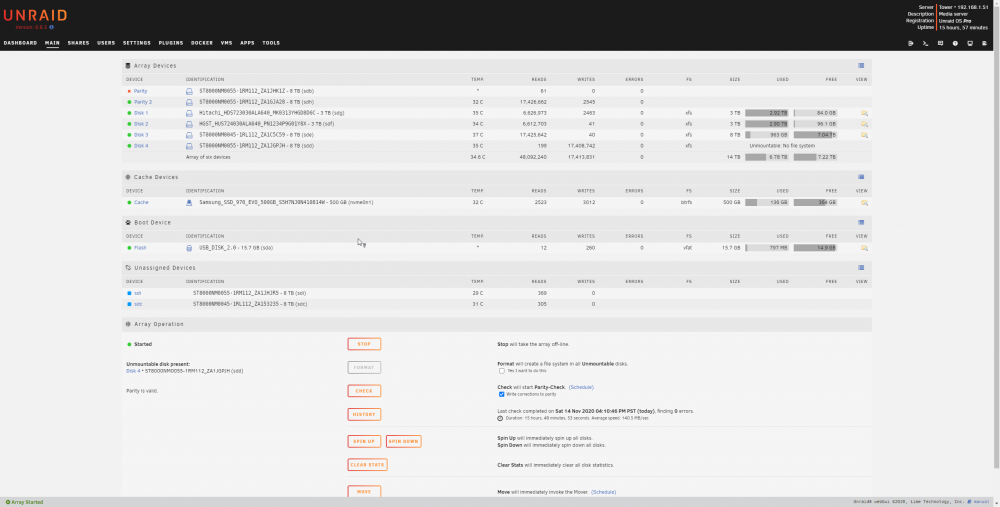The height and width of the screenshot is (507, 1000).
Task: Click the drive icon in the Disk 4 row
Action: point(189,145)
